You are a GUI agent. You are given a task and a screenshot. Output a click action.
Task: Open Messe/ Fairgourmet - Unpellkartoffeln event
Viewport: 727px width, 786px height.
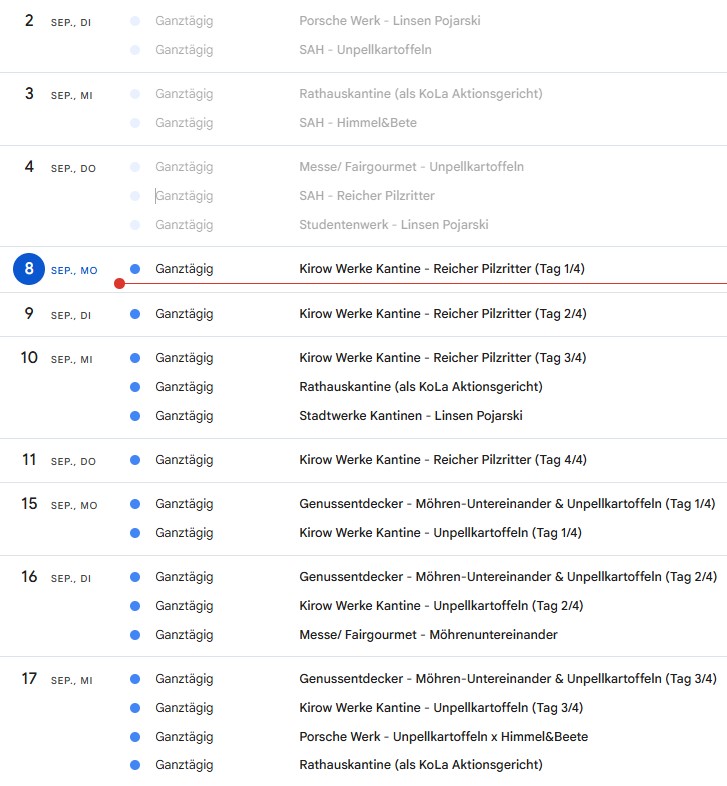pyautogui.click(x=411, y=167)
